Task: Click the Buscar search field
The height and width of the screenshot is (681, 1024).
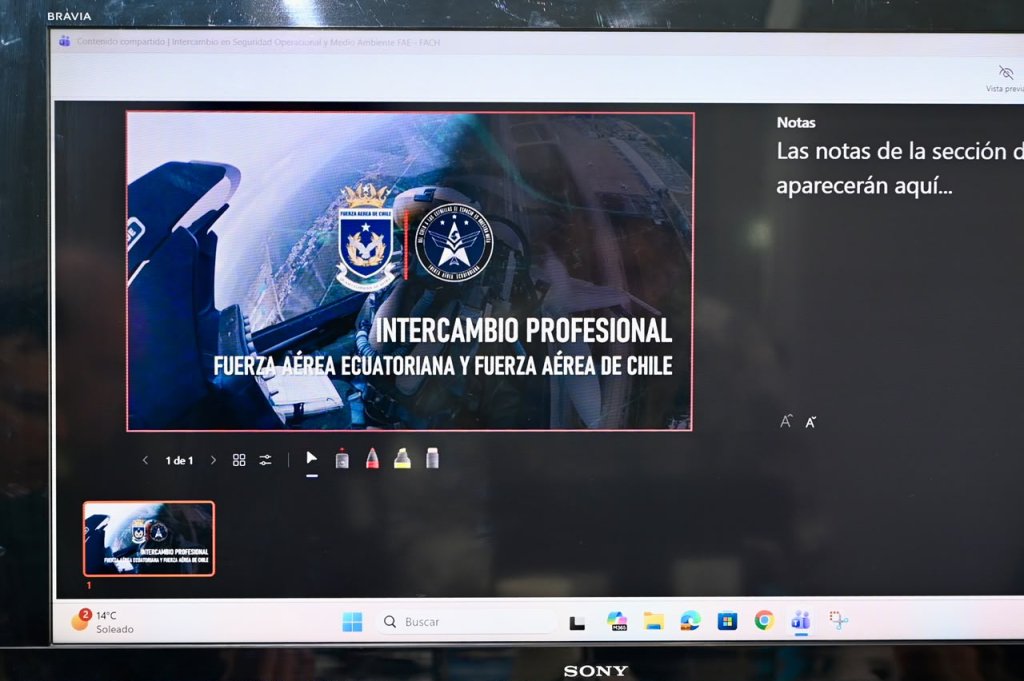Action: (x=468, y=622)
